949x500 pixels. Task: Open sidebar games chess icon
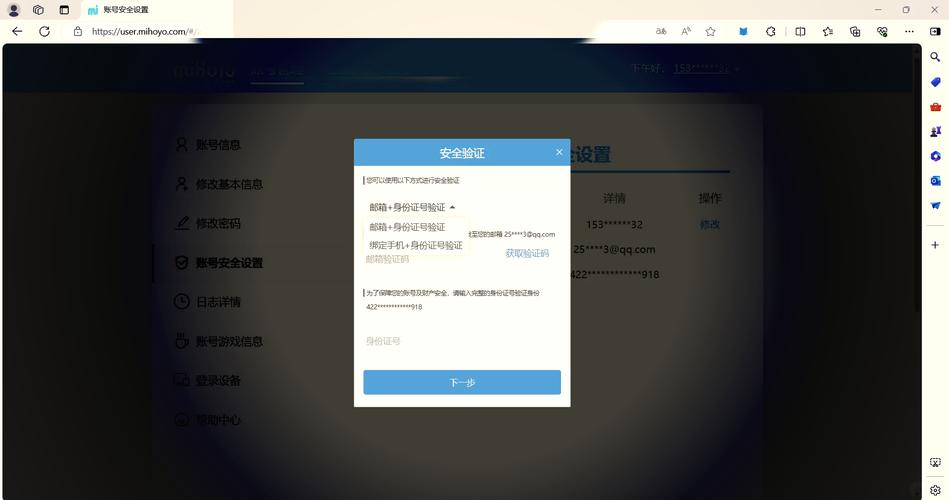(935, 131)
